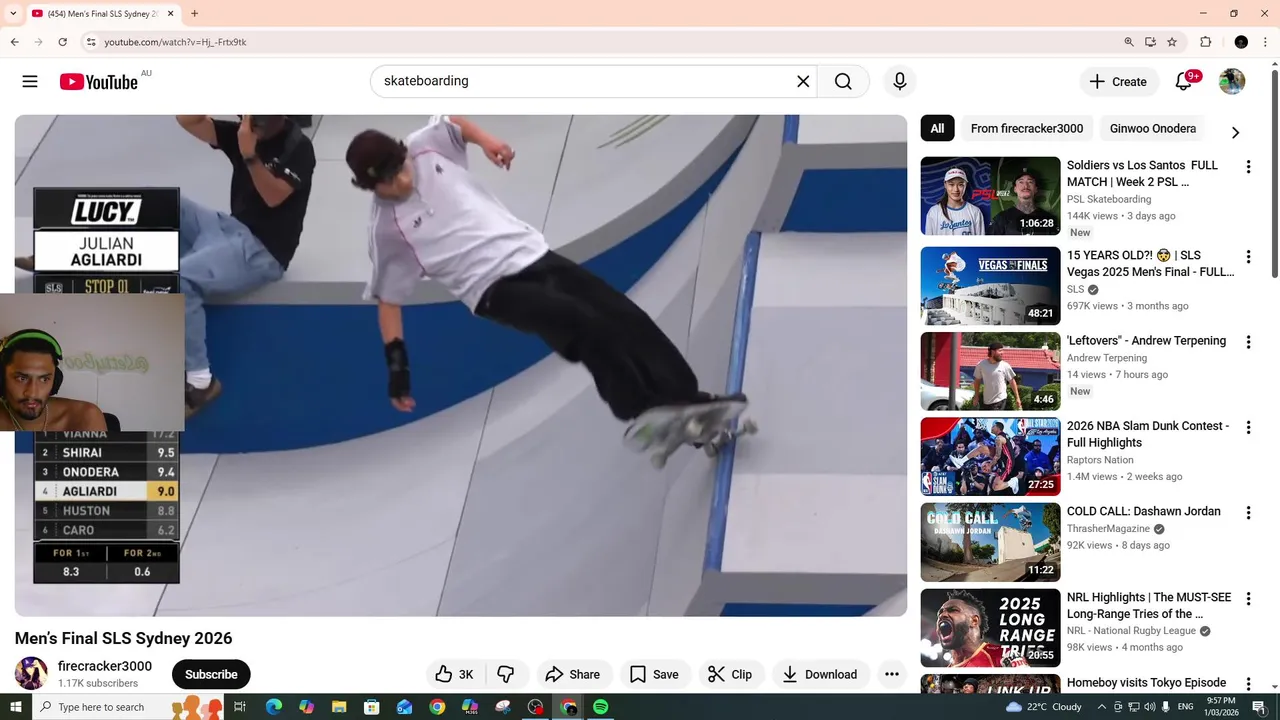Start voice search with microphone icon

click(x=900, y=82)
